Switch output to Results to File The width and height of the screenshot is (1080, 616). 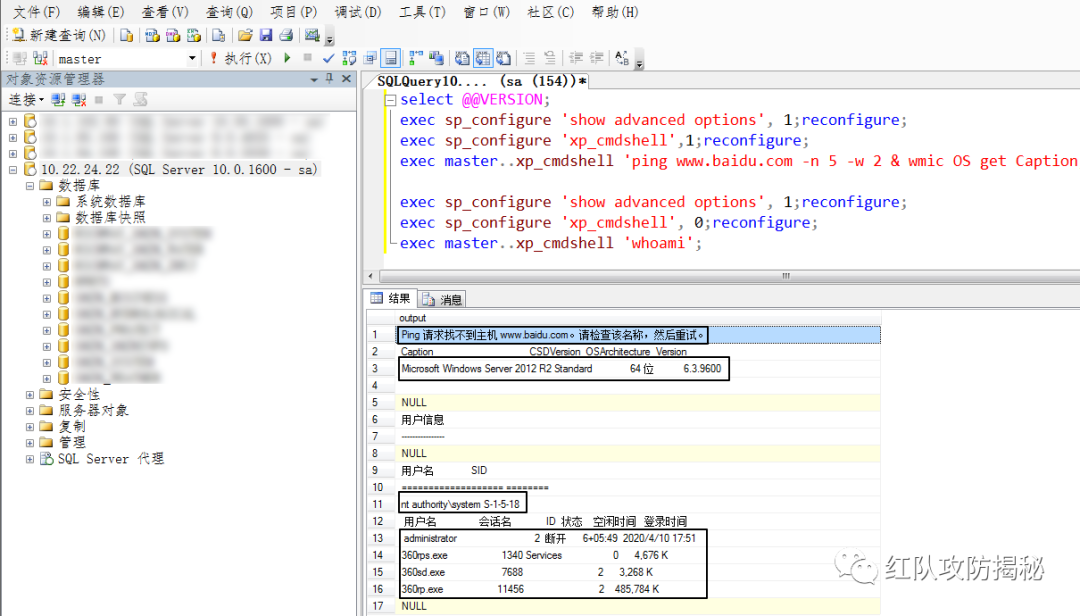pyautogui.click(x=503, y=59)
